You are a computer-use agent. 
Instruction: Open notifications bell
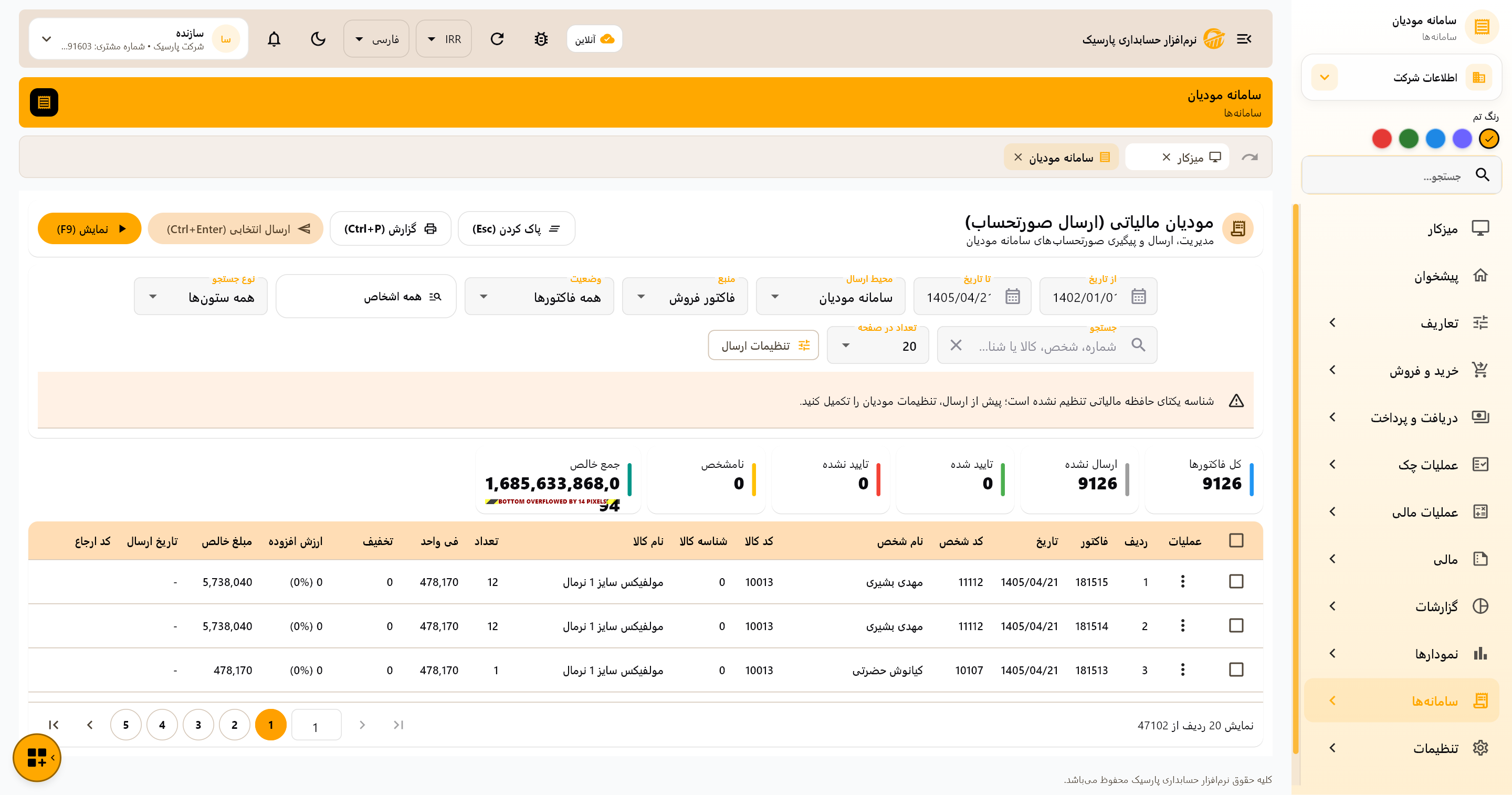[x=274, y=39]
